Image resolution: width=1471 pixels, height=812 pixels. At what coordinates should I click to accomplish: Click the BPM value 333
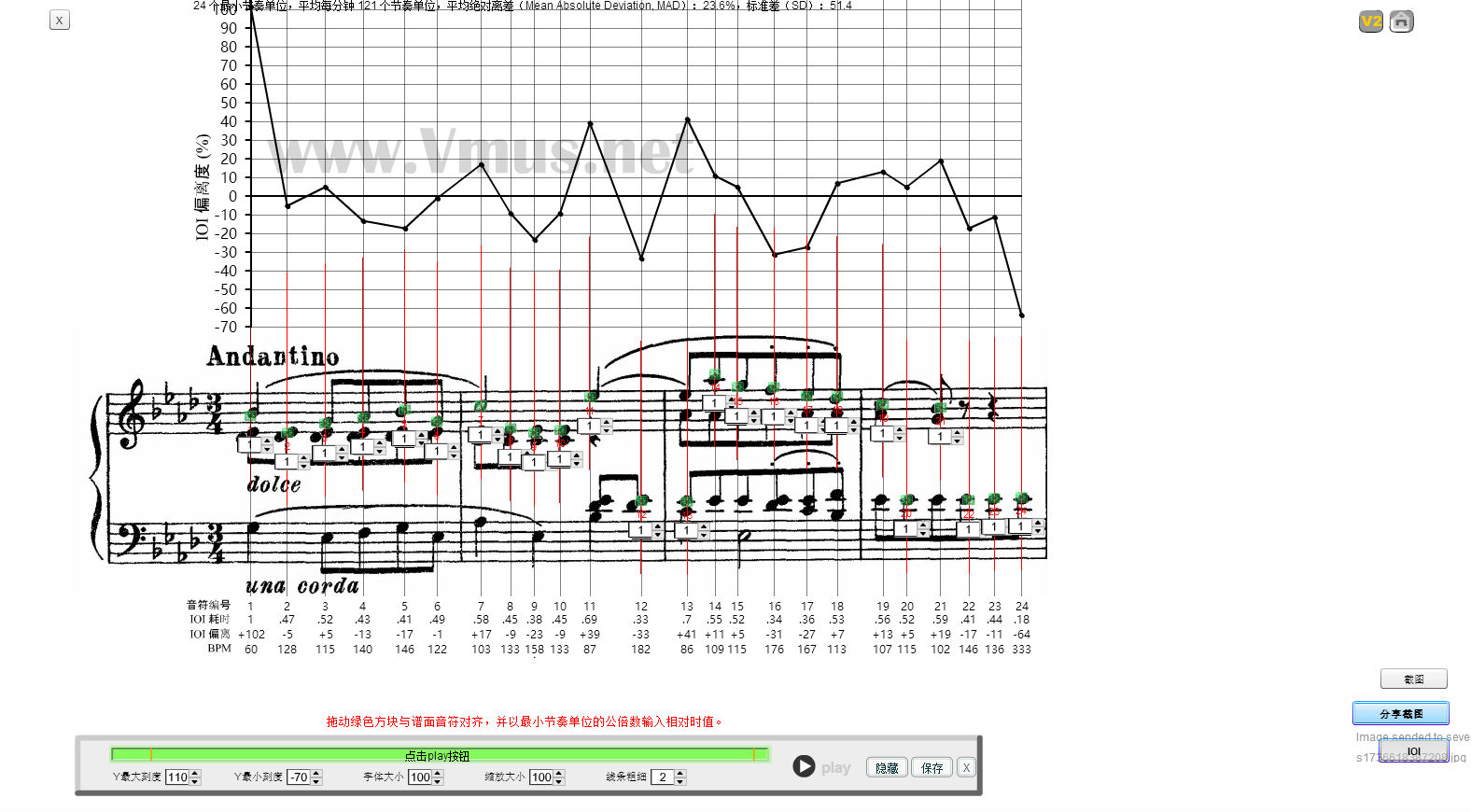point(1021,650)
